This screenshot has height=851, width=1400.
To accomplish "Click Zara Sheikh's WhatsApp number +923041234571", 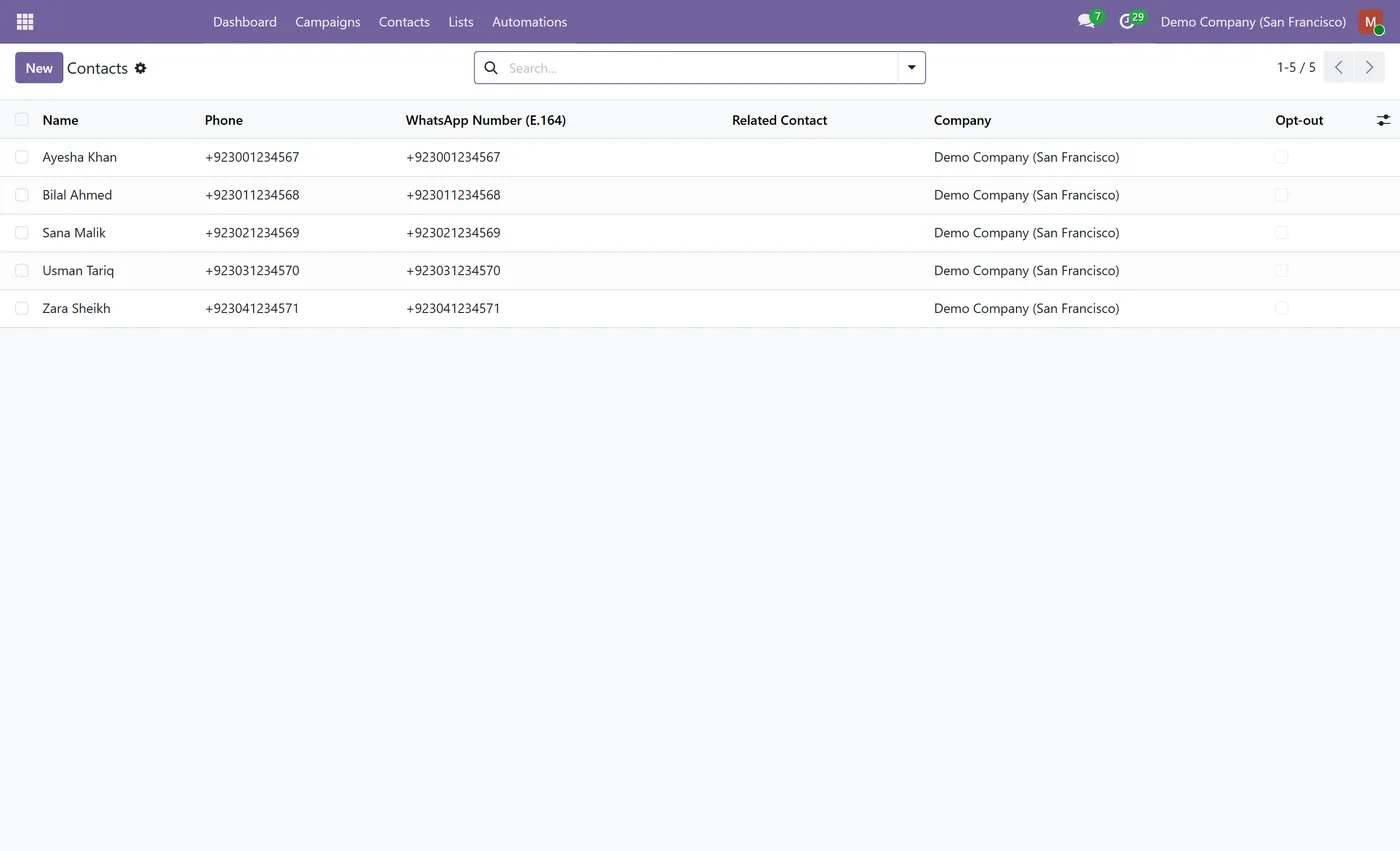I will (x=453, y=309).
